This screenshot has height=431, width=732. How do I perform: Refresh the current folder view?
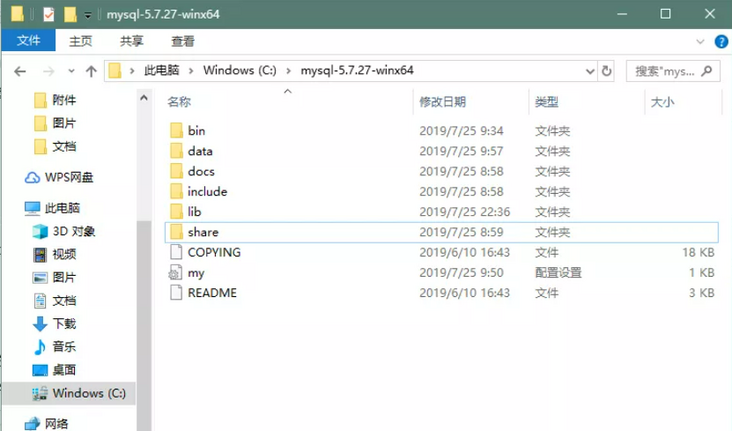(606, 71)
